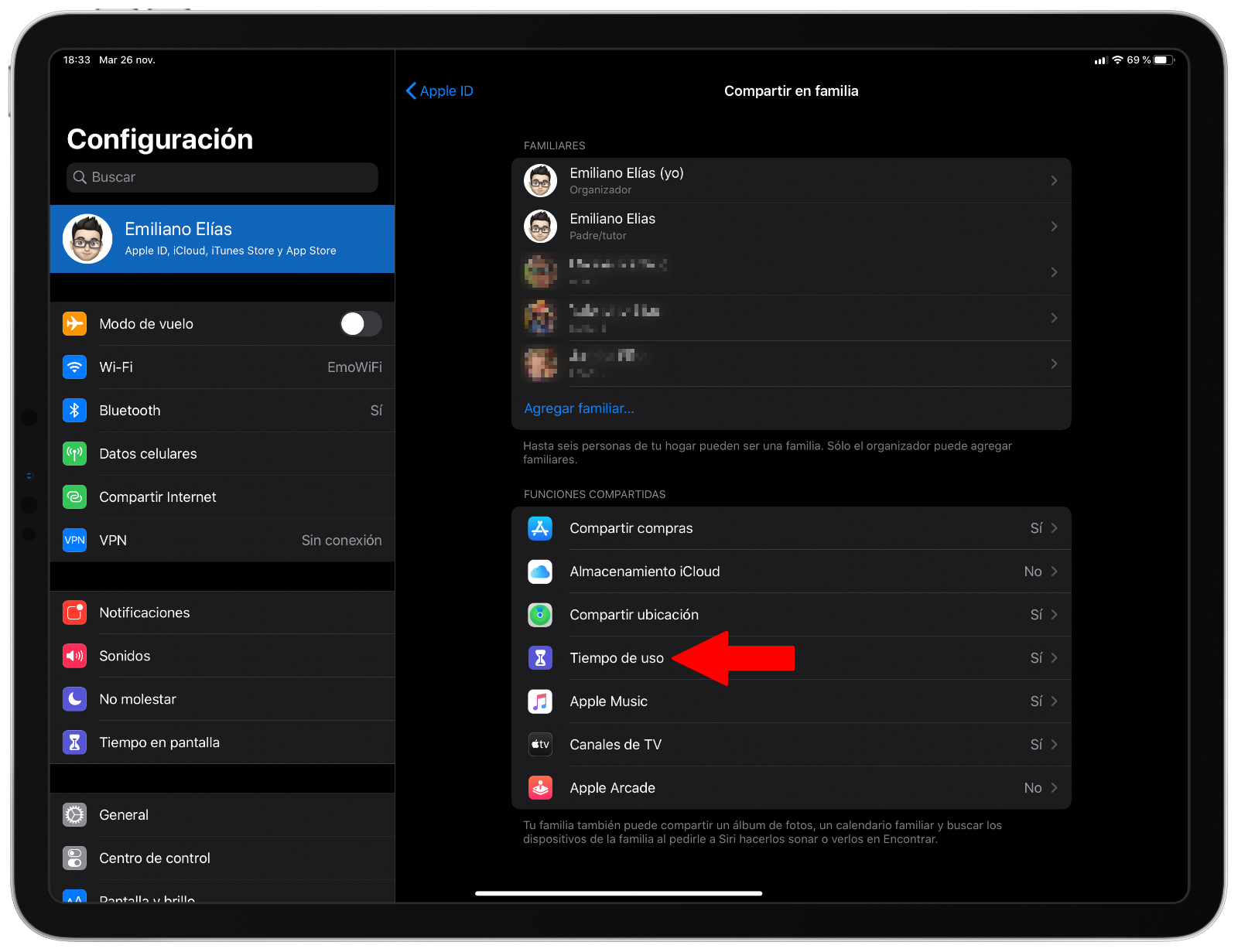Viewport: 1238px width, 952px height.
Task: Open Notificaciones settings
Action: coord(222,612)
